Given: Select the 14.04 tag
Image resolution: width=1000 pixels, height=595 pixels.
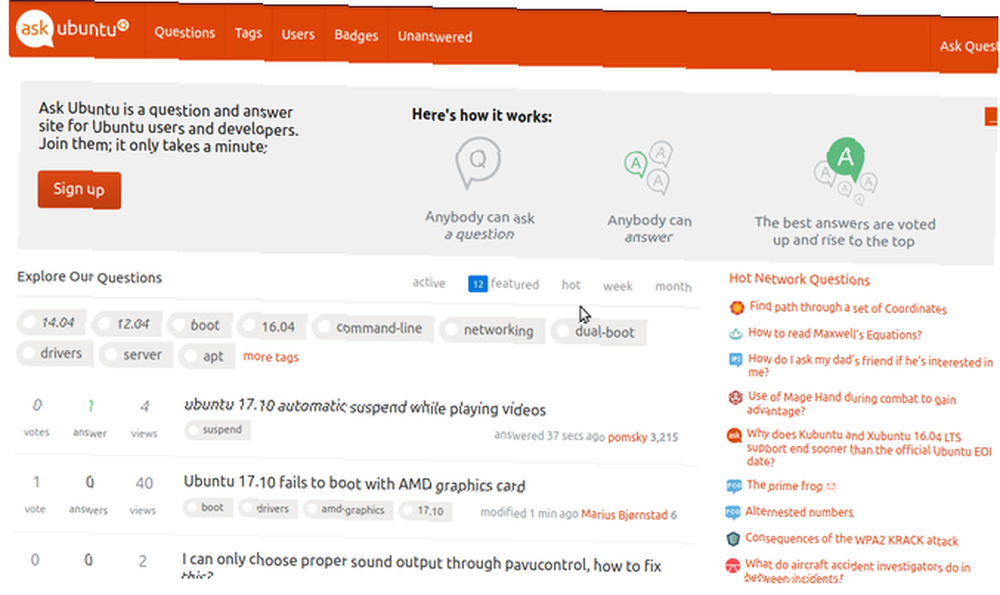Looking at the screenshot, I should [51, 323].
